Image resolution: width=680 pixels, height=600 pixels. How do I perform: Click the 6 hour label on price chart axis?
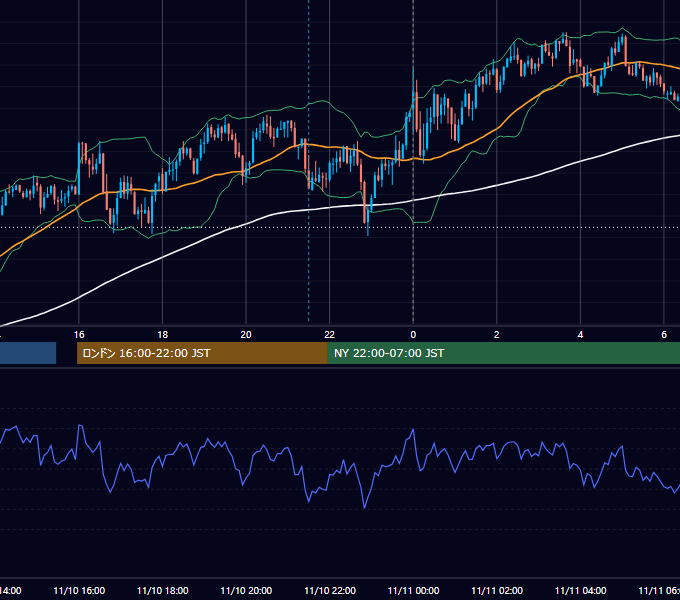pyautogui.click(x=664, y=335)
